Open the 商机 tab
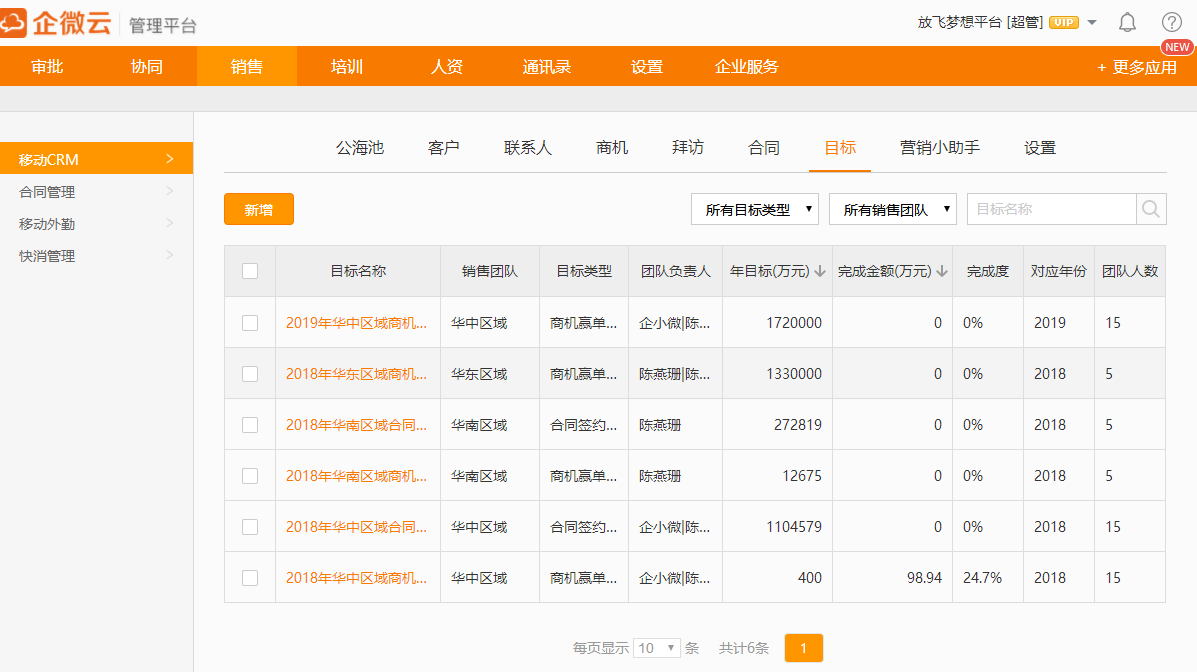This screenshot has width=1197, height=672. coord(612,148)
